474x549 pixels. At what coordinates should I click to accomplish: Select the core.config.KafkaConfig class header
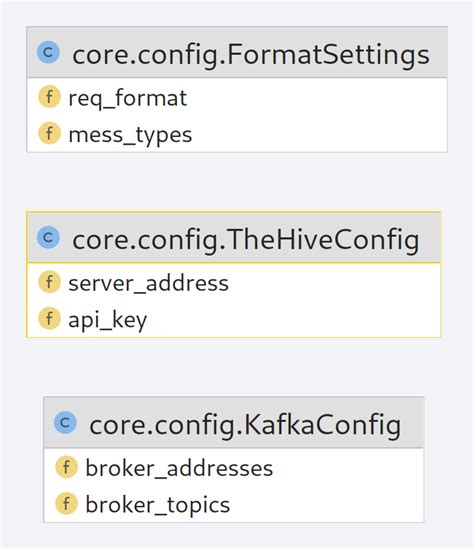[x=234, y=422]
